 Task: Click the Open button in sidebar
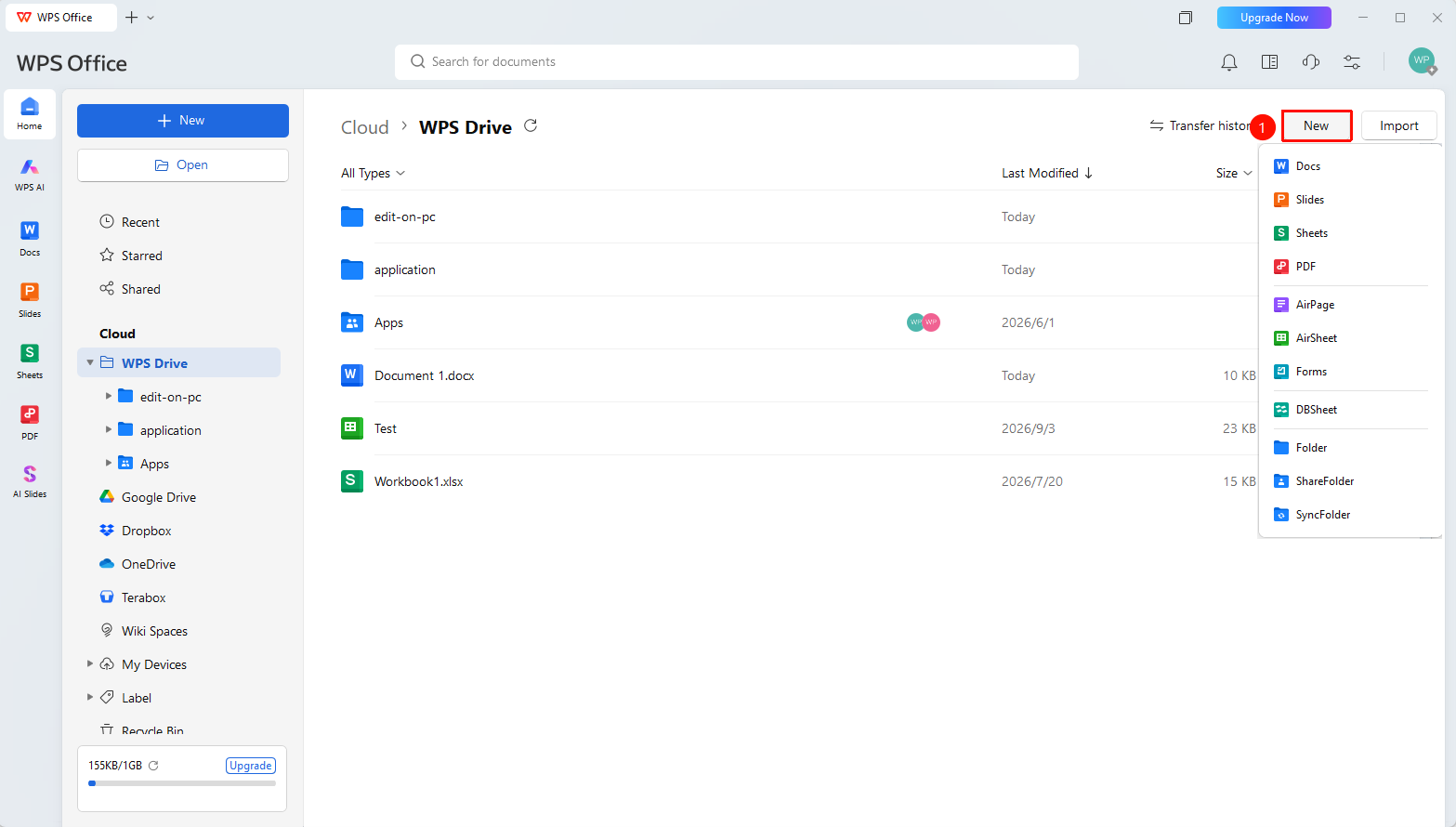183,165
